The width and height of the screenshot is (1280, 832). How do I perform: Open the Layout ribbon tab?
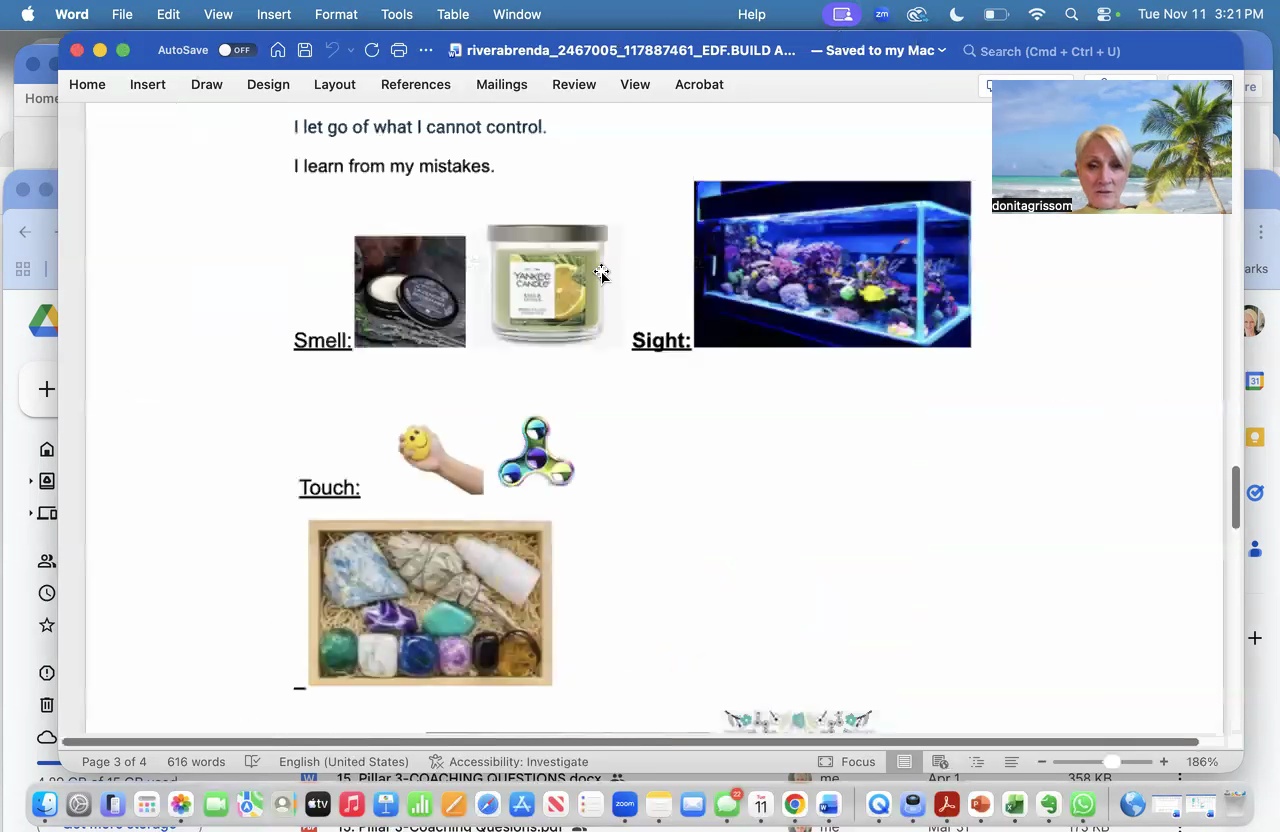[335, 84]
